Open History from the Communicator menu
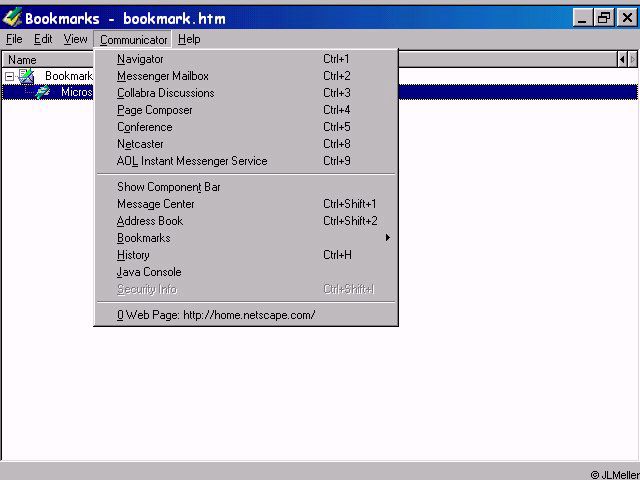The height and width of the screenshot is (480, 640). click(246, 255)
